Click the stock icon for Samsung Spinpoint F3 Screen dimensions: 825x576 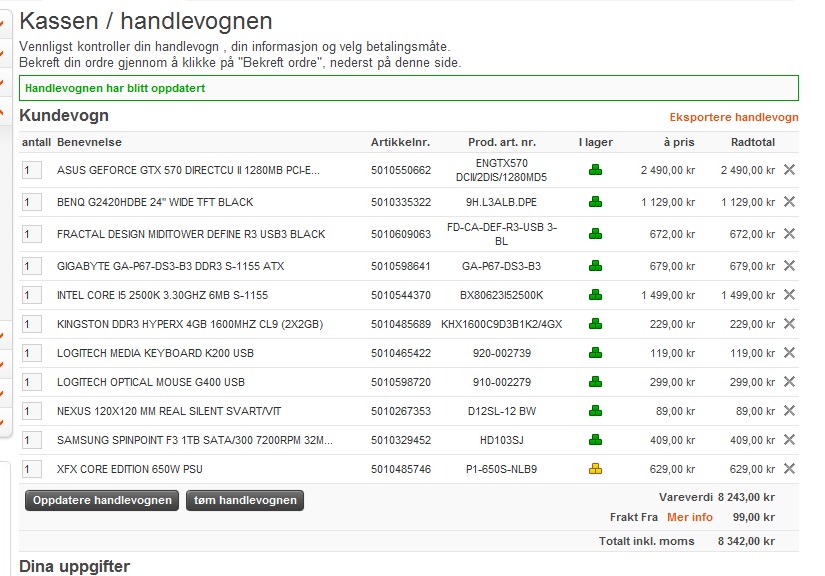(x=595, y=440)
